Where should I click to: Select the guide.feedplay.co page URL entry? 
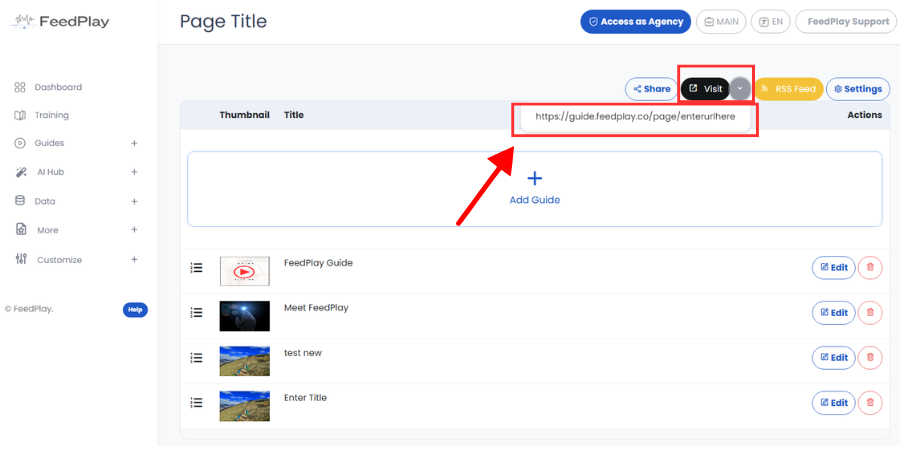(x=635, y=116)
